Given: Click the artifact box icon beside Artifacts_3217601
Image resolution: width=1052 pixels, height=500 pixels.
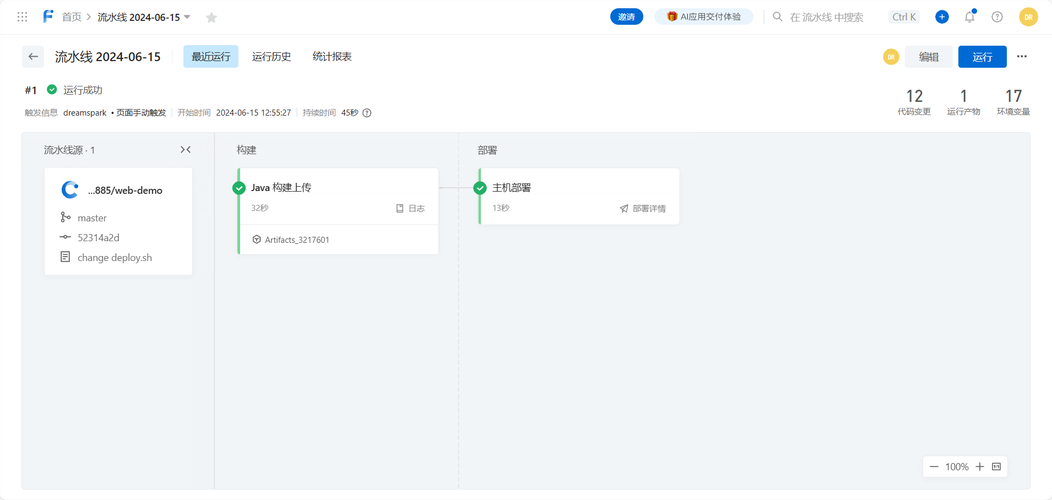Looking at the screenshot, I should [256, 240].
